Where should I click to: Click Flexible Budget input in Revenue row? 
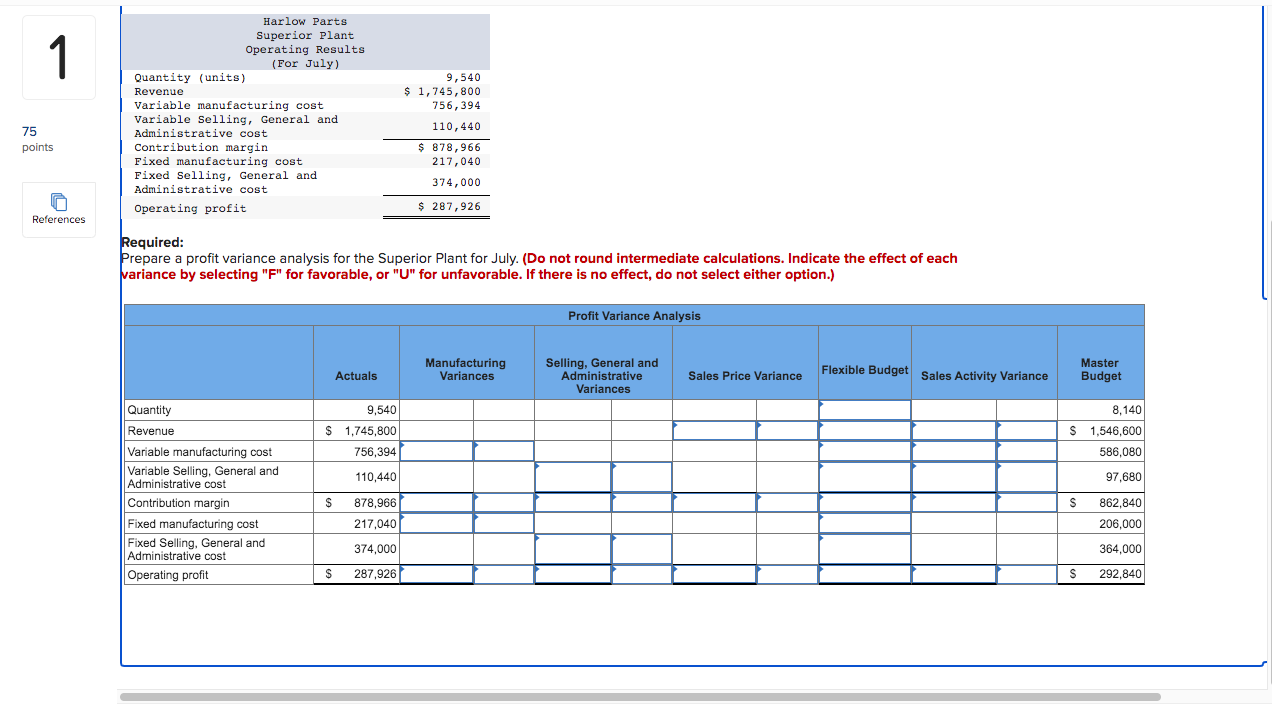tap(865, 430)
